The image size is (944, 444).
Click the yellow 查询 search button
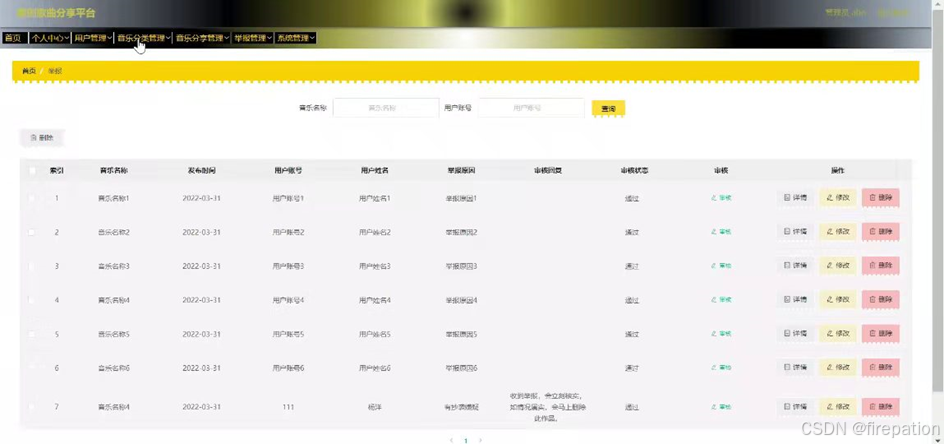609,108
